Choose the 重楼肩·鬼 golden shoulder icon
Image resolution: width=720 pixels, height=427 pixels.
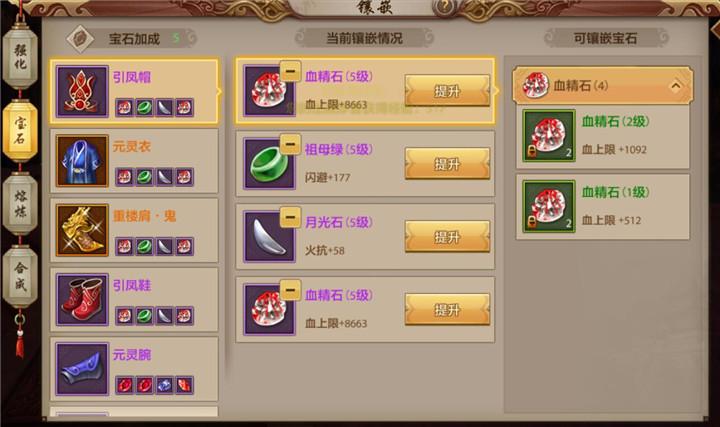tap(82, 230)
